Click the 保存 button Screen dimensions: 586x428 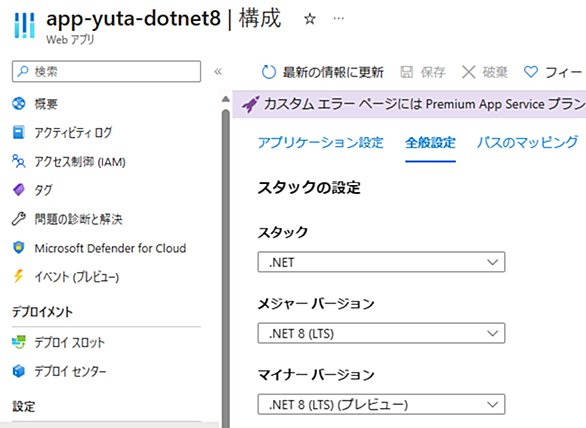(423, 72)
